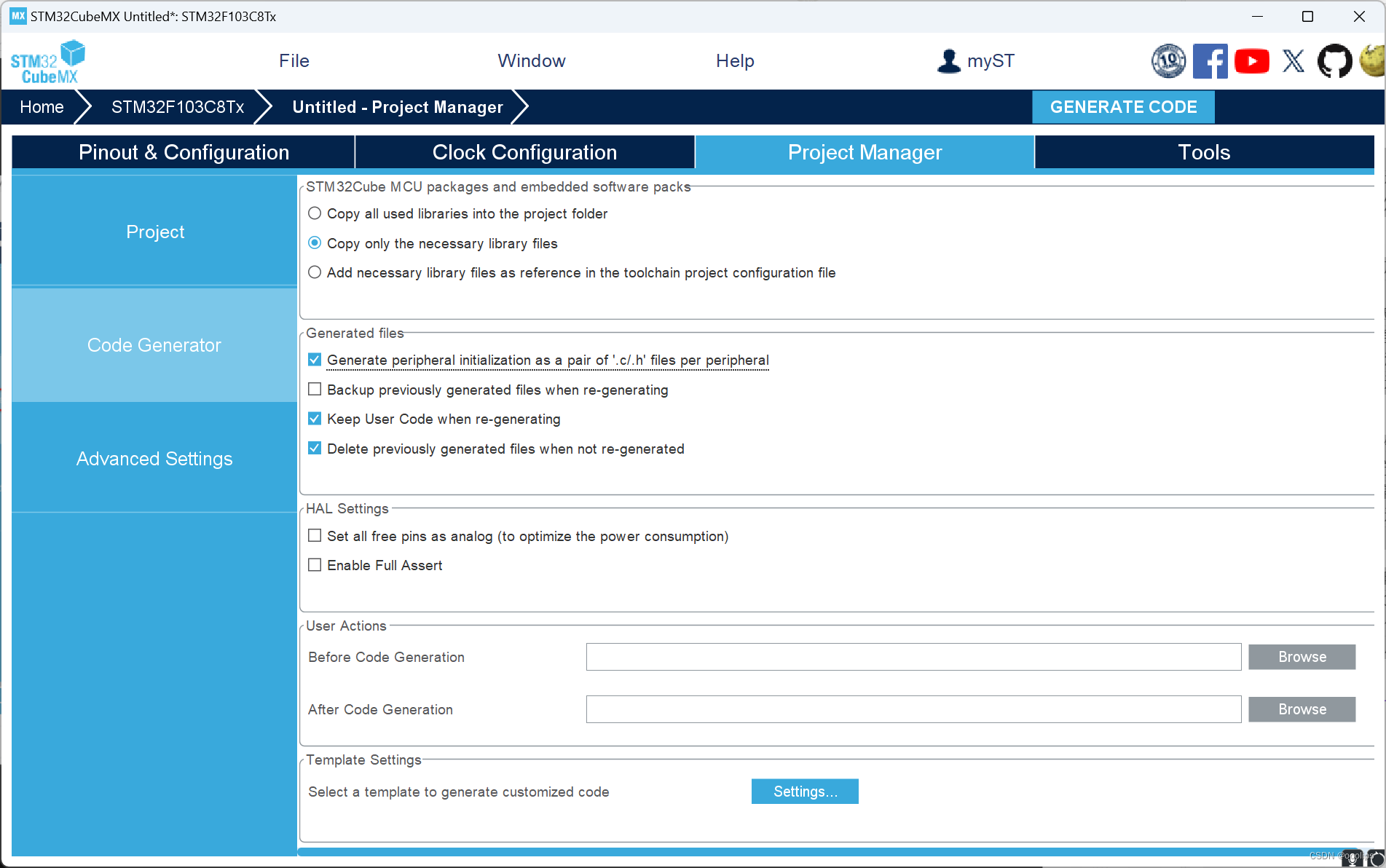Open the Project side section
The width and height of the screenshot is (1386, 868).
(x=154, y=232)
